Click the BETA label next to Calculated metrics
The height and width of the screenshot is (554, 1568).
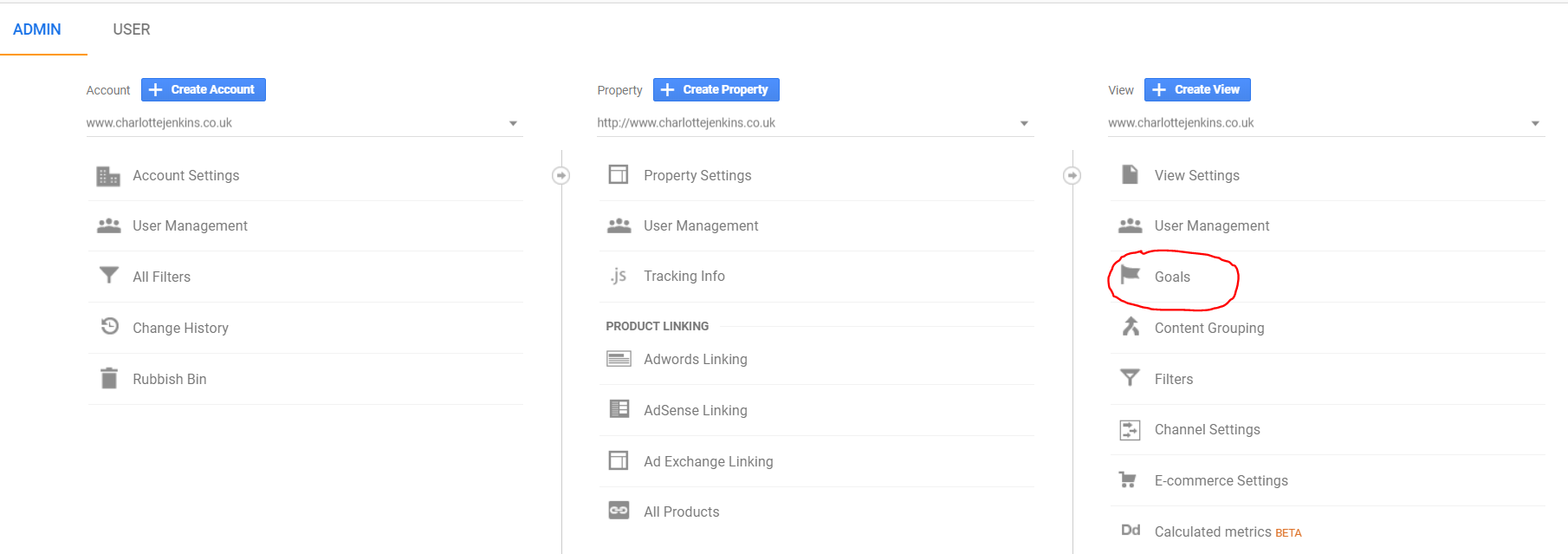(1288, 533)
